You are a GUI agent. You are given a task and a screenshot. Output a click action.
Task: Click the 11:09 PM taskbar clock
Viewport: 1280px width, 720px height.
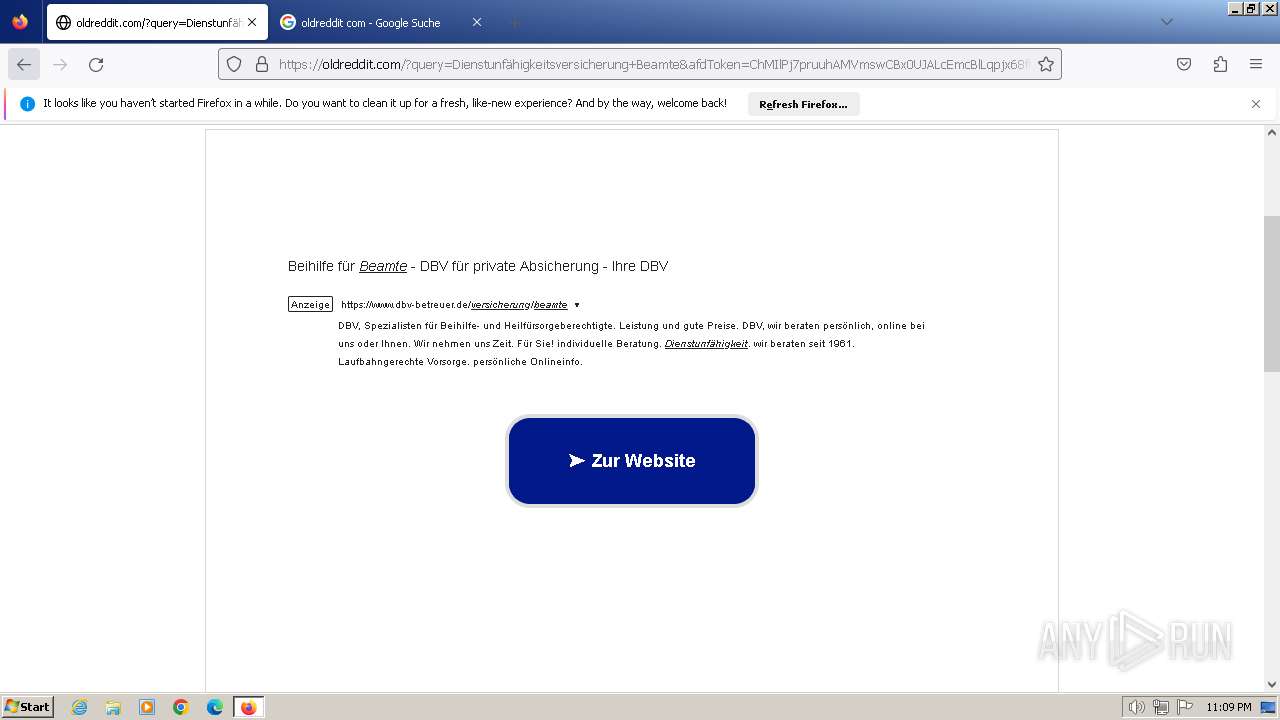(1229, 707)
